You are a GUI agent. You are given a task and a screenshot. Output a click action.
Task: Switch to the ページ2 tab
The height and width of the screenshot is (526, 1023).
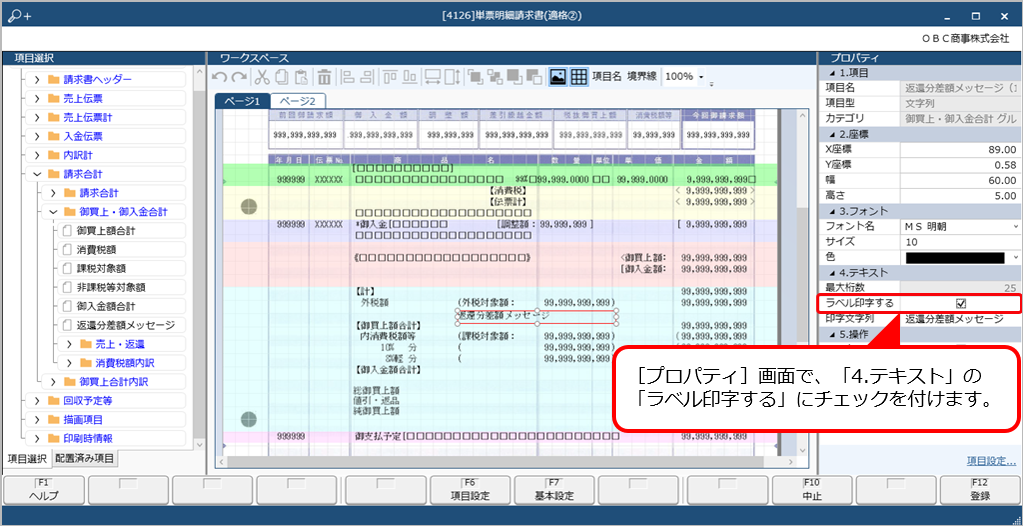click(298, 101)
